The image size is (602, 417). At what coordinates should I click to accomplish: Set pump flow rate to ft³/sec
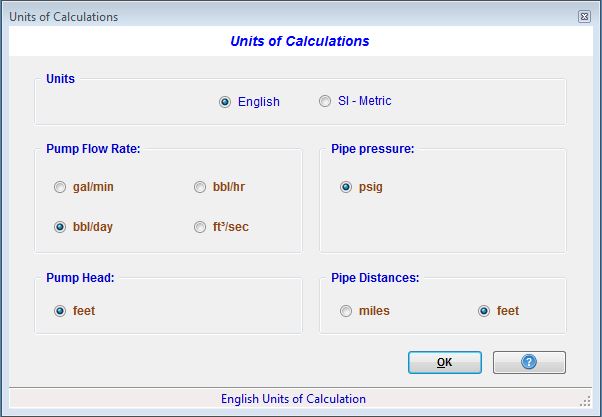click(200, 227)
